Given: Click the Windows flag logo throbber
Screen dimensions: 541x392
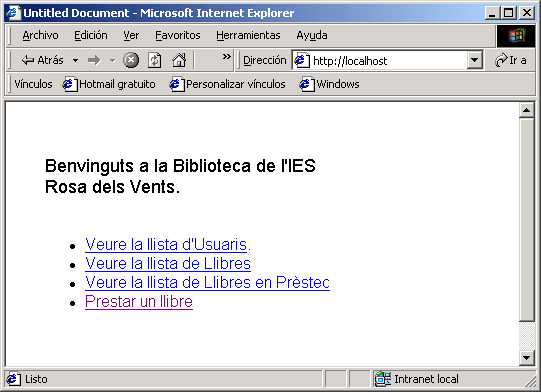Looking at the screenshot, I should click(516, 36).
